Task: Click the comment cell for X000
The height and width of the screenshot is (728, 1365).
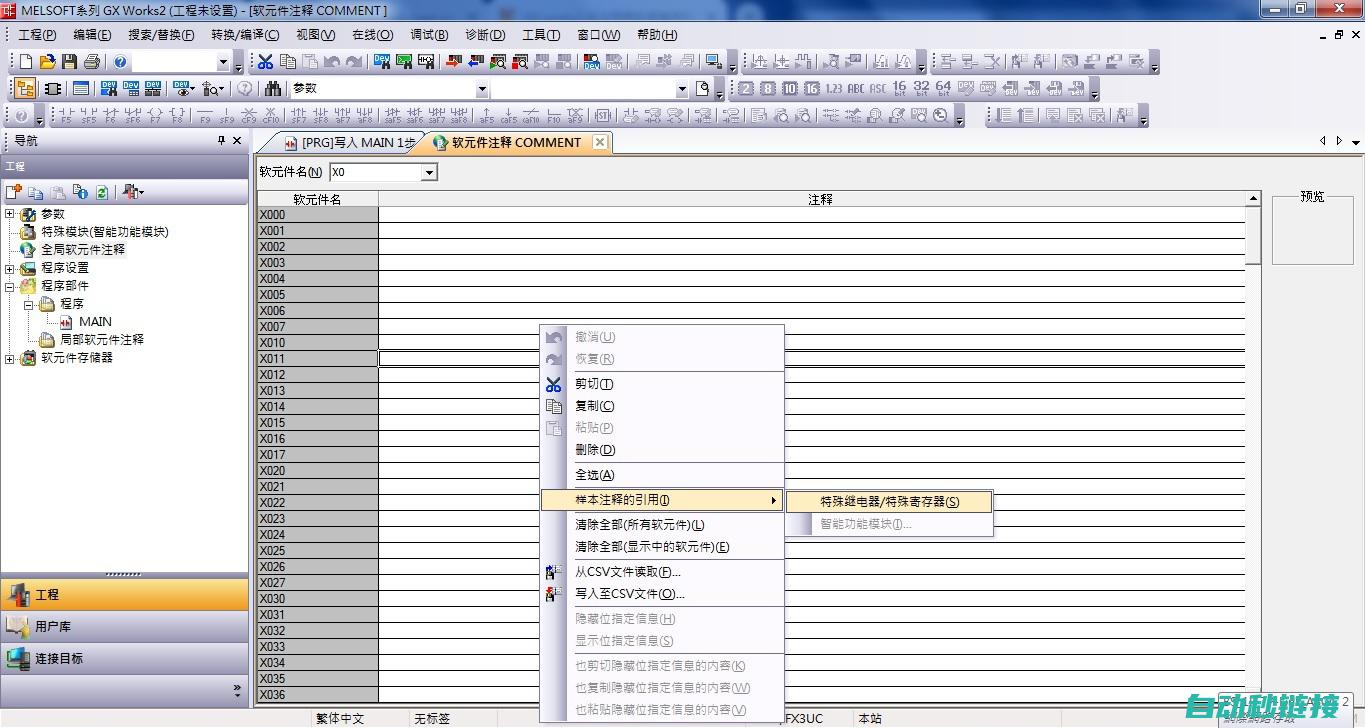Action: (x=811, y=215)
